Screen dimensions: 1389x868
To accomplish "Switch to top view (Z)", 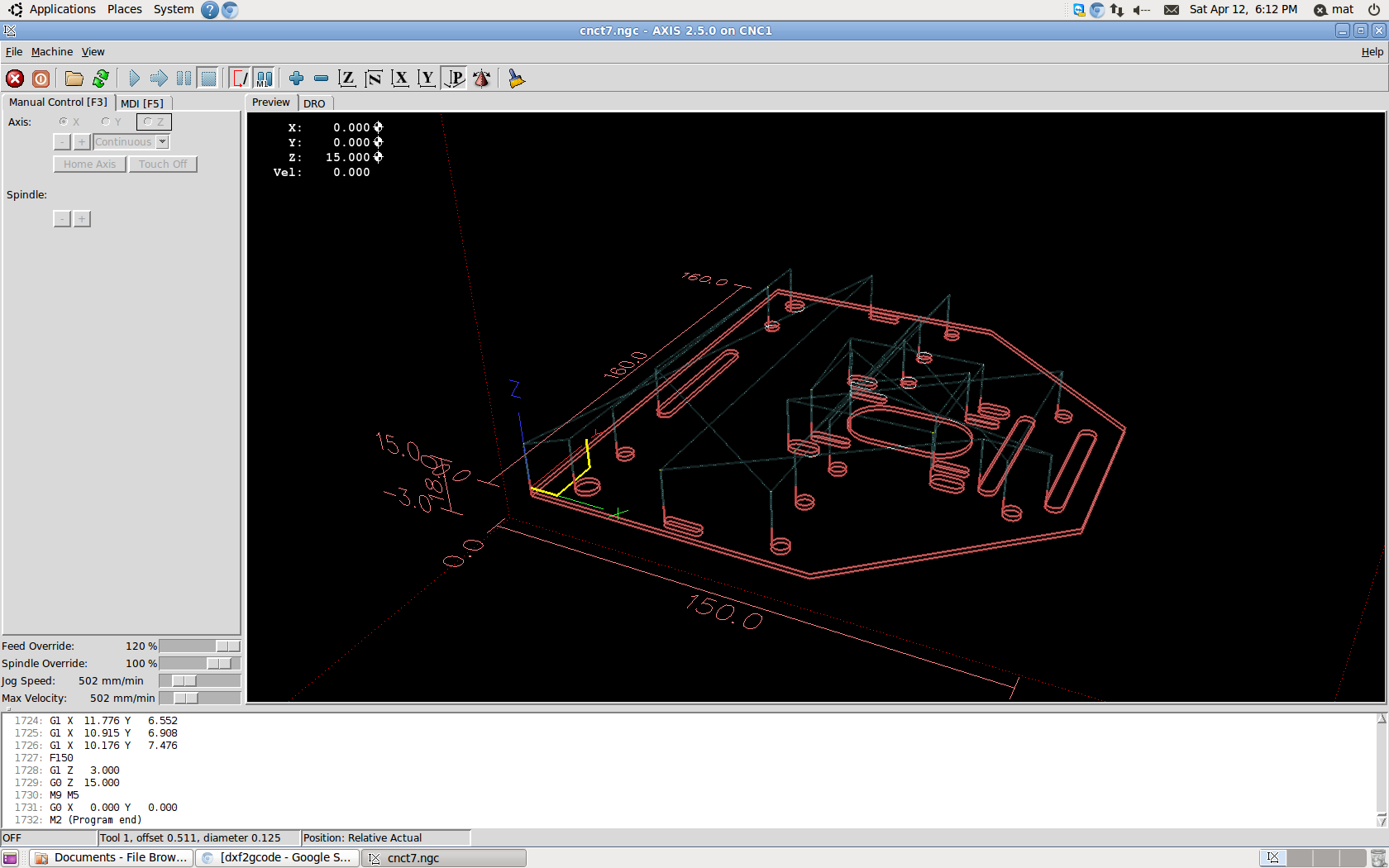I will (x=347, y=79).
